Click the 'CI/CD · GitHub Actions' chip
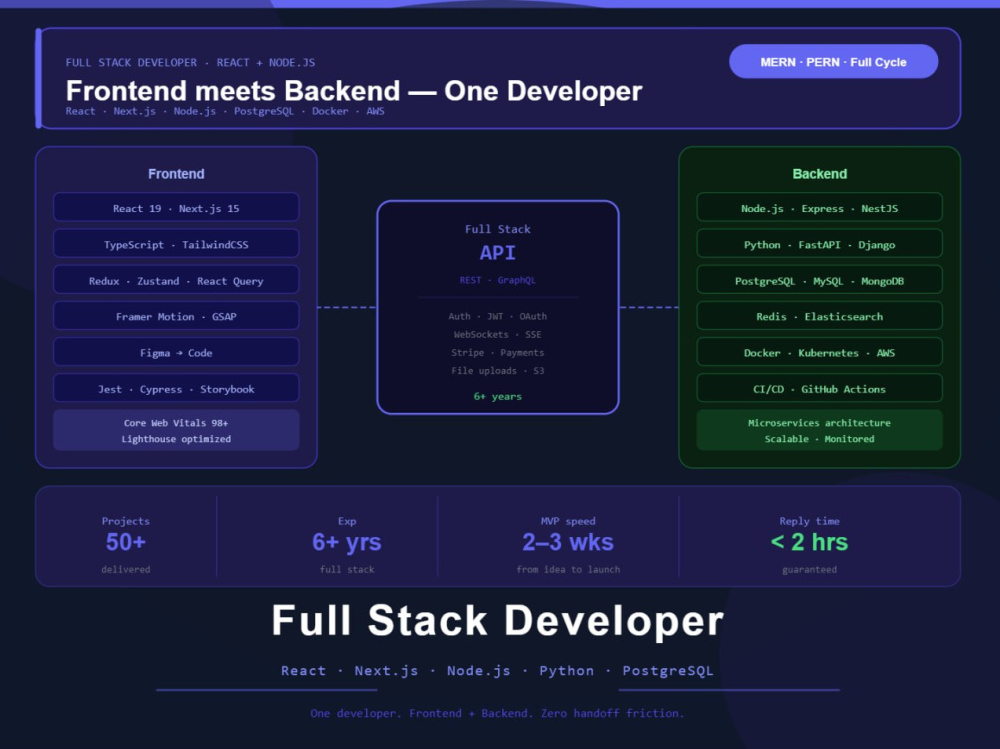The height and width of the screenshot is (749, 1000). [x=820, y=389]
